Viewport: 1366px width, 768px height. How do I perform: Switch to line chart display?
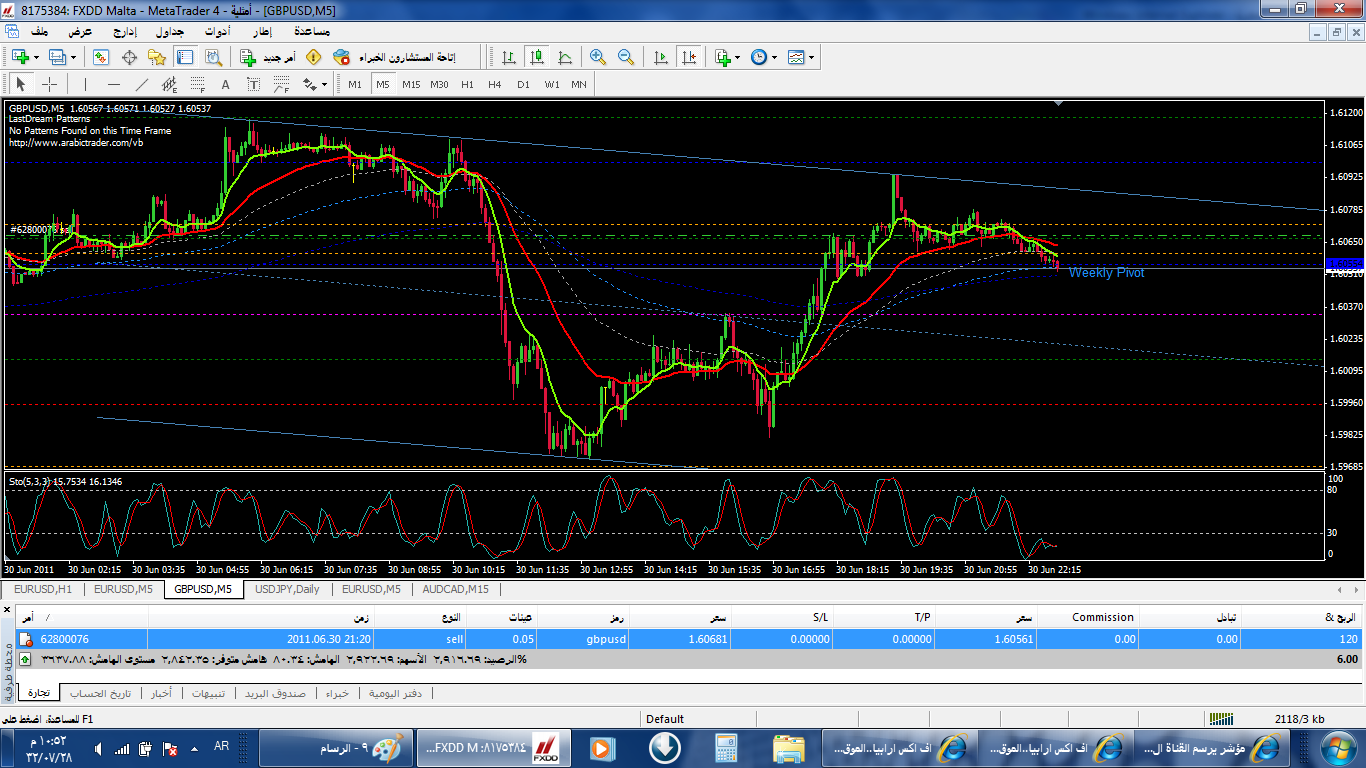pyautogui.click(x=566, y=57)
